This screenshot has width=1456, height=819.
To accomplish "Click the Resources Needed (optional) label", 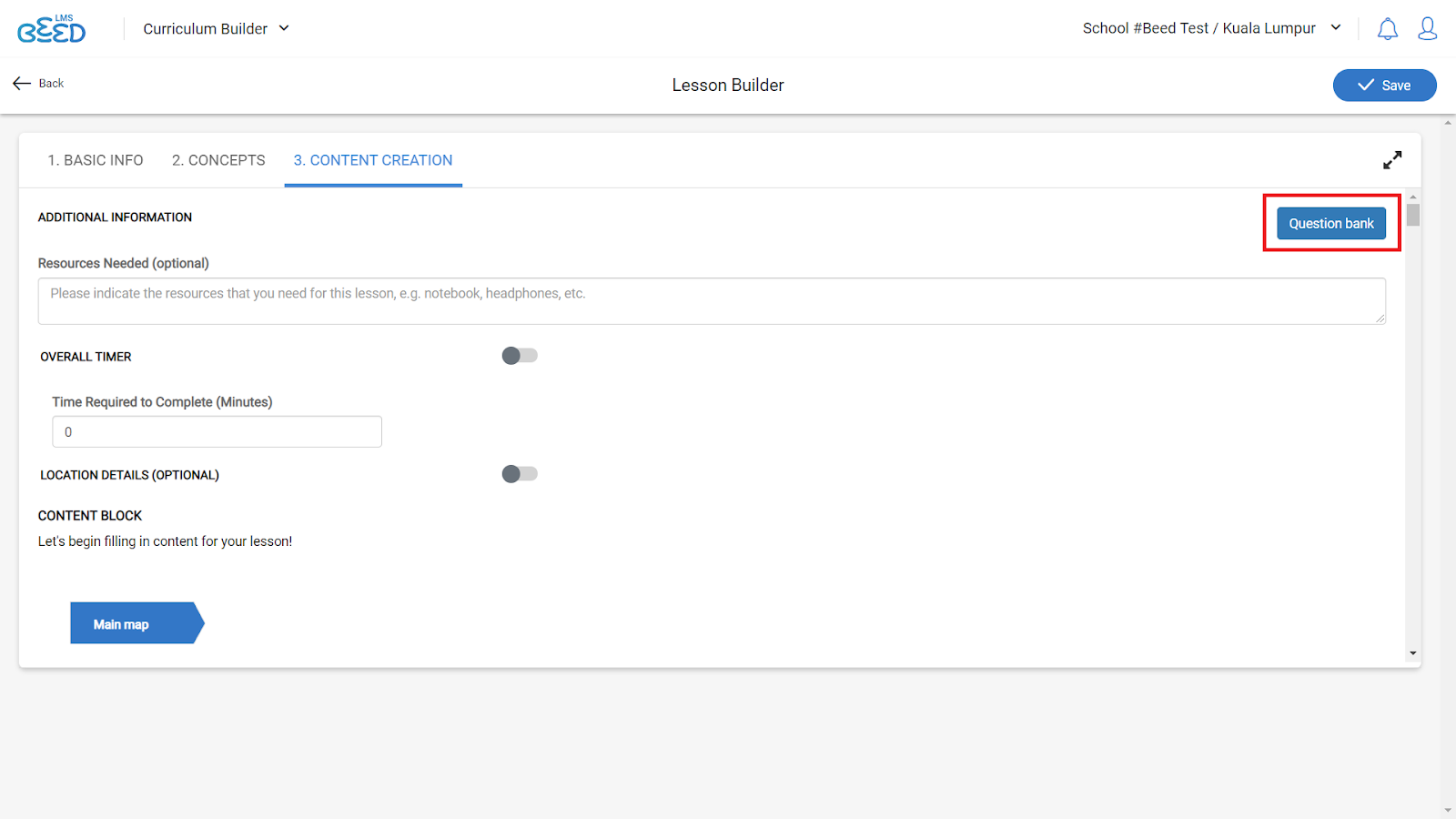I will (124, 263).
